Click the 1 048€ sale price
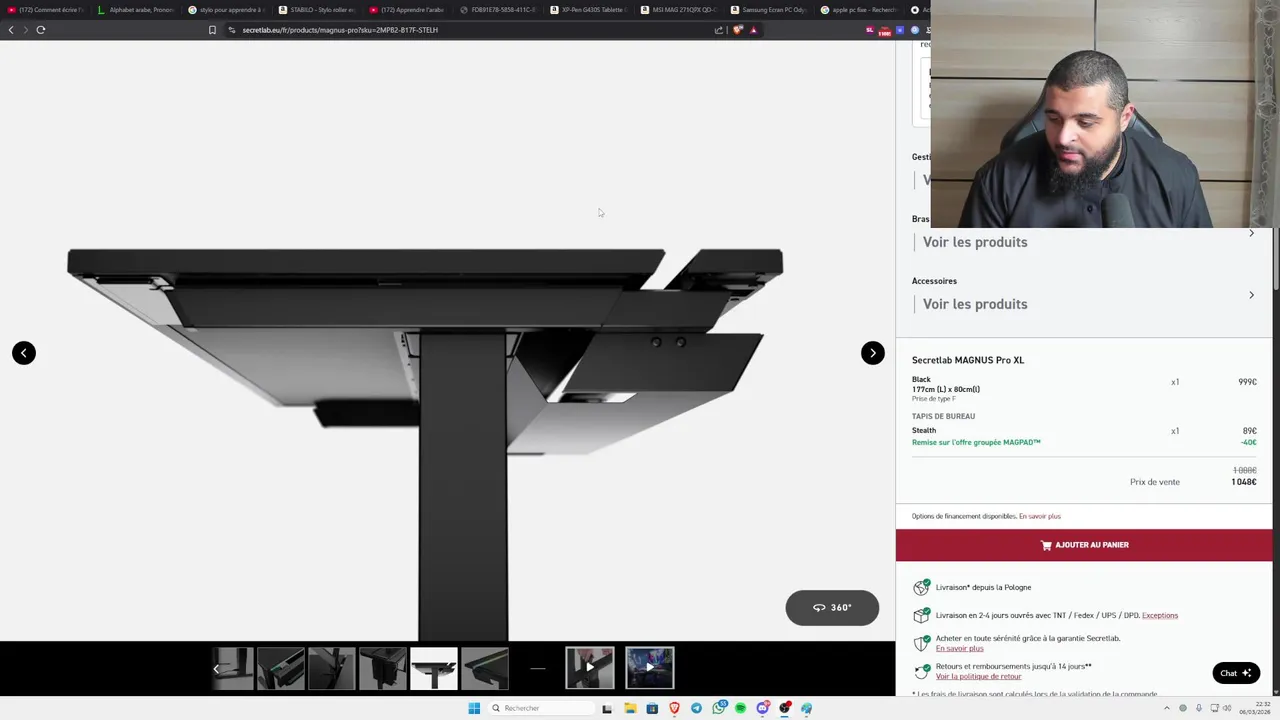The height and width of the screenshot is (720, 1280). (1244, 482)
